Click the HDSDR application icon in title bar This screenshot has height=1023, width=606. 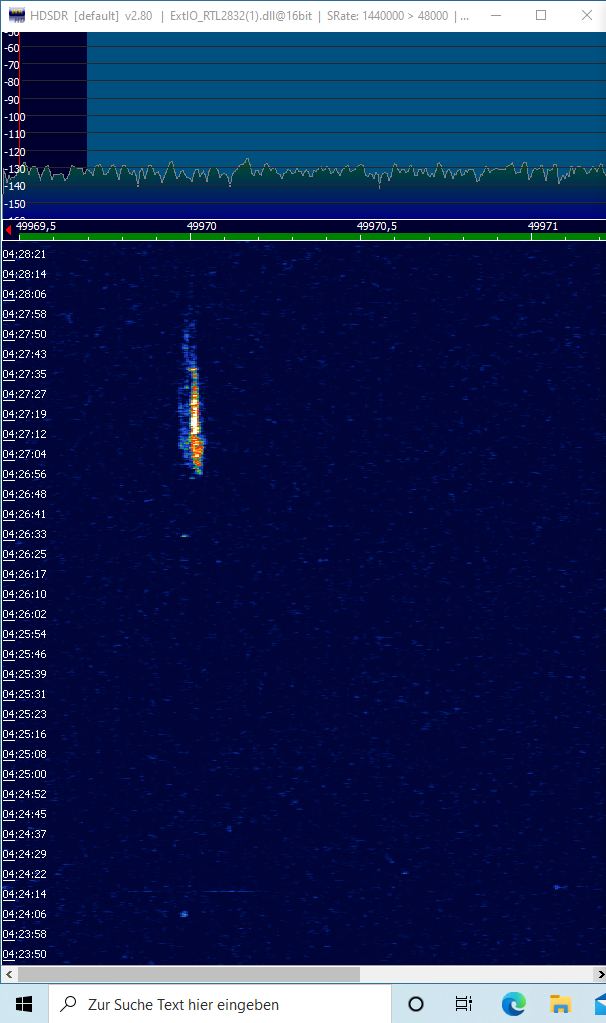coord(16,15)
